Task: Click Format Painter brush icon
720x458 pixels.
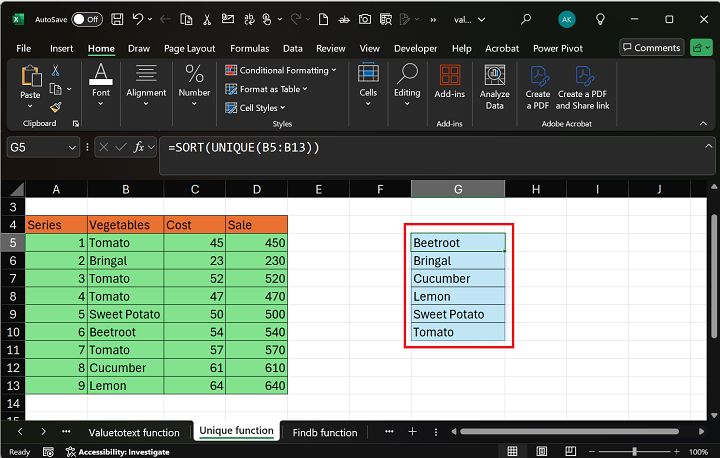Action: [55, 106]
